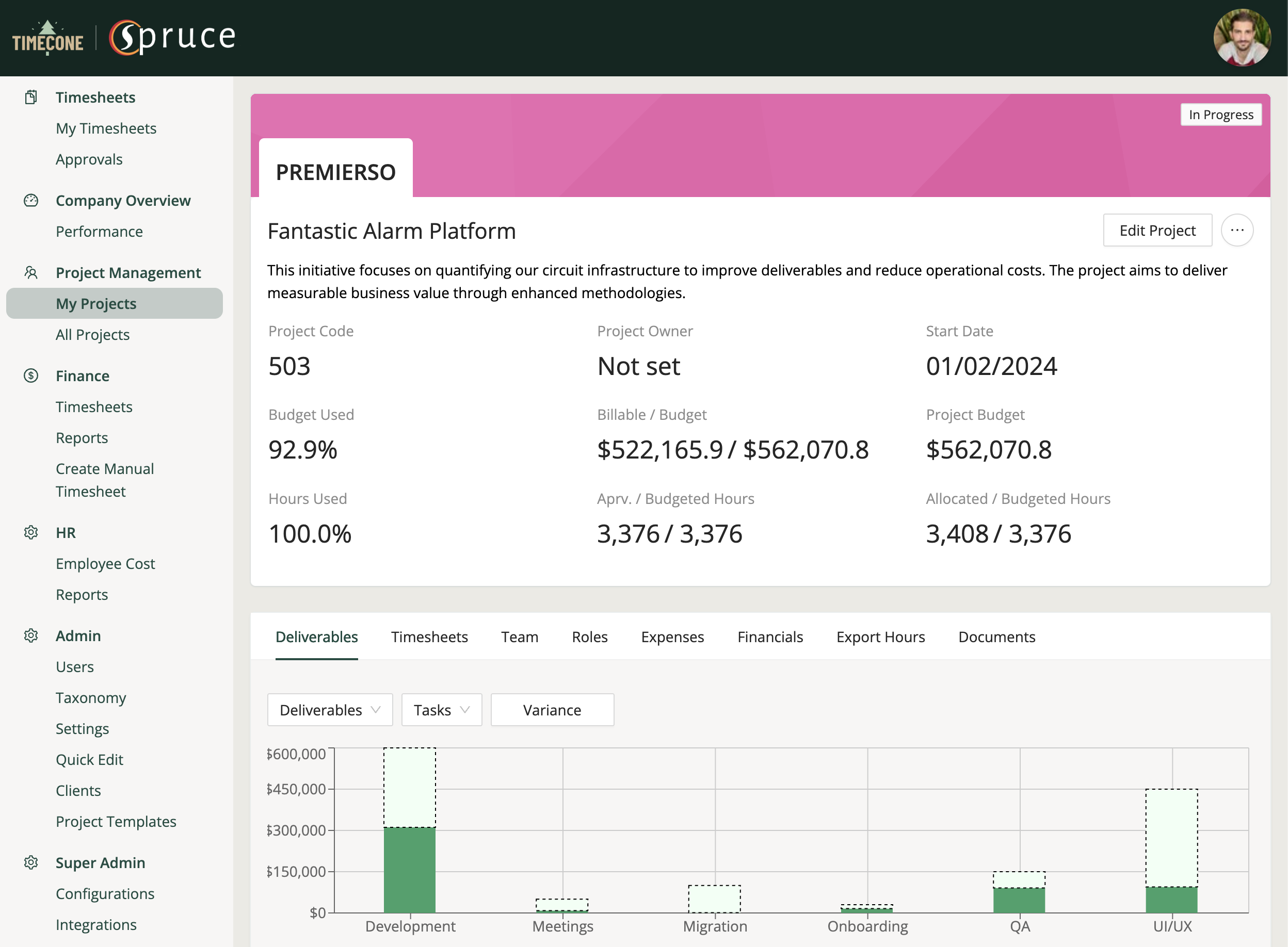Screen dimensions: 1288x947
Task: Open Create Manual Timesheet link
Action: (105, 480)
